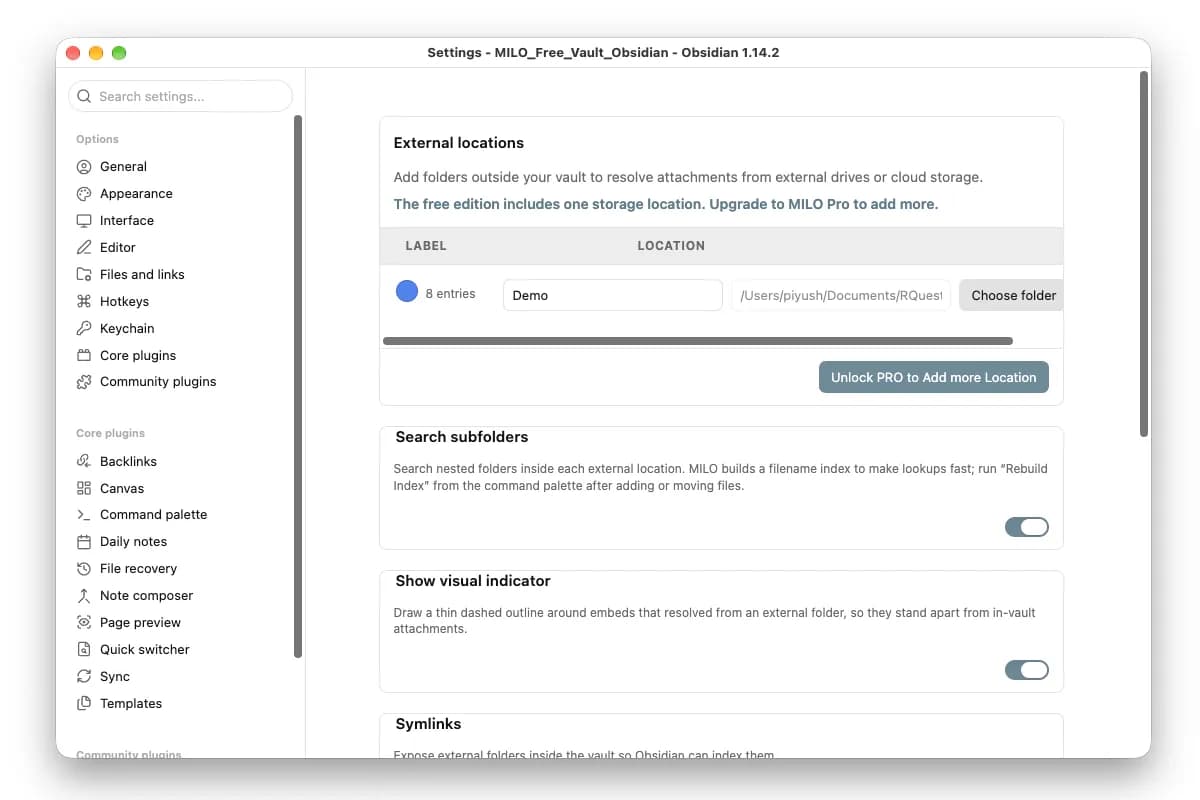
Task: Click the Hotkeys command-key icon
Action: tap(84, 302)
